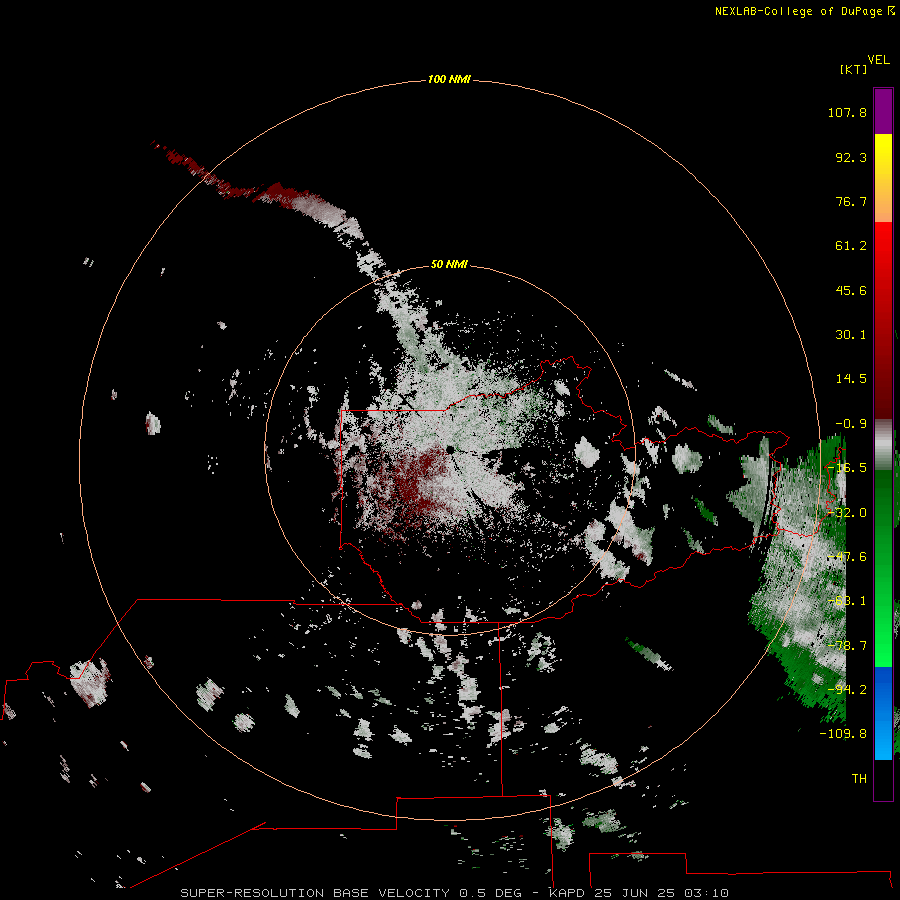This screenshot has width=900, height=900.
Task: Click the 50 NMI range ring label
Action: (449, 264)
